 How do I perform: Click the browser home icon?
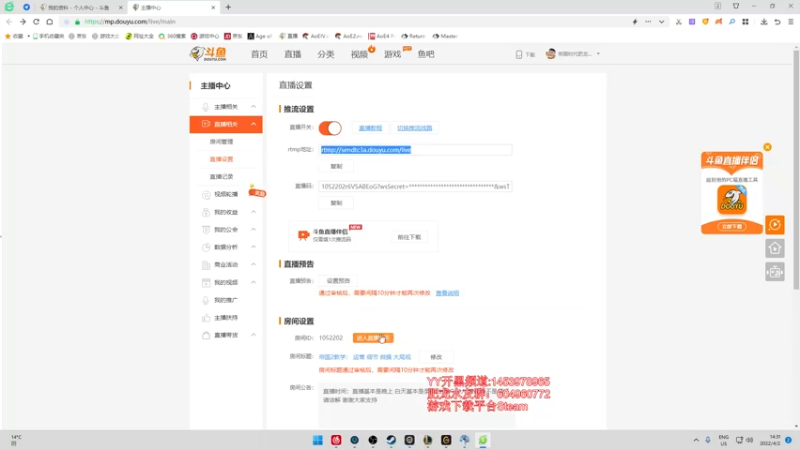point(49,22)
